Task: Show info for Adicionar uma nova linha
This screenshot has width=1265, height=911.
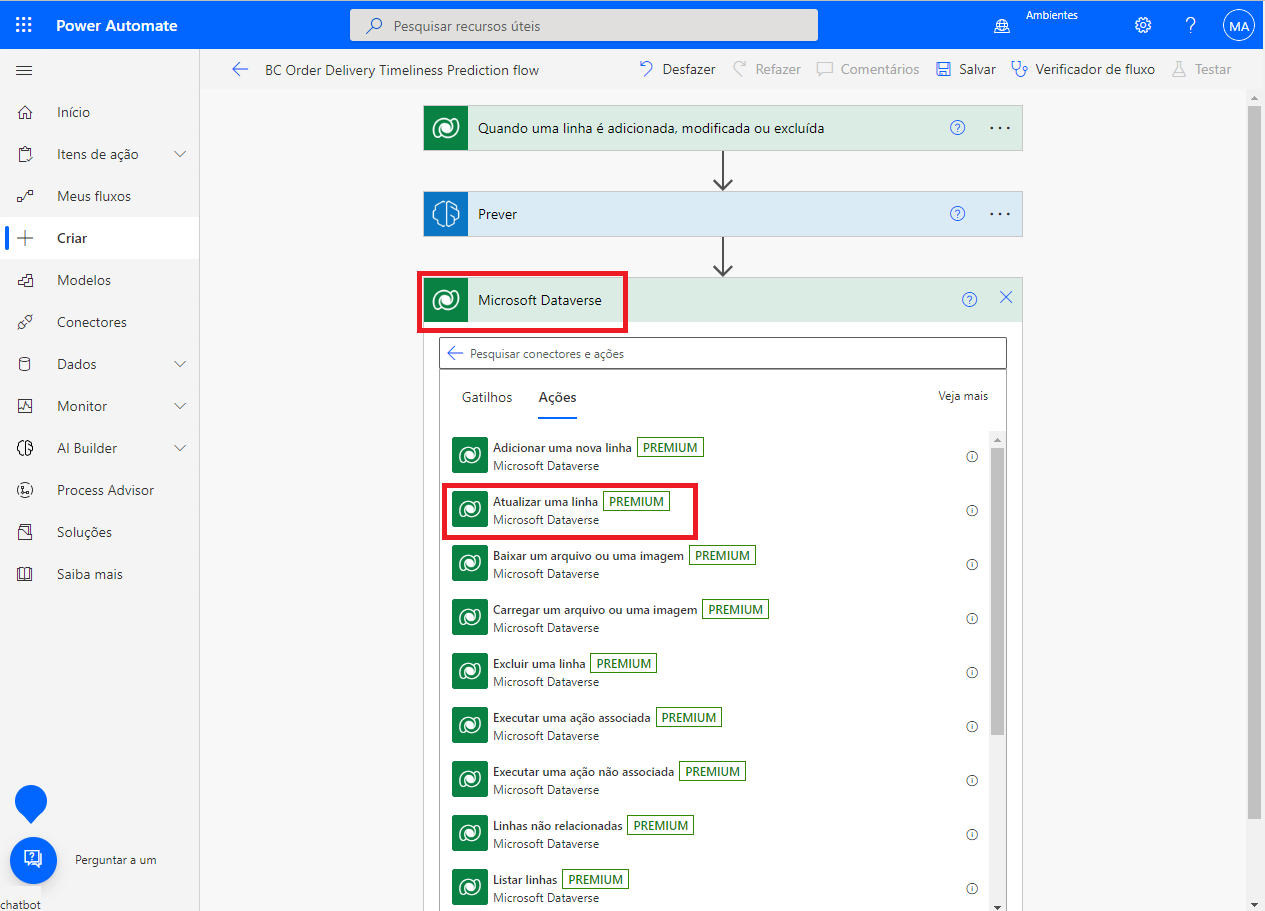Action: (x=972, y=456)
